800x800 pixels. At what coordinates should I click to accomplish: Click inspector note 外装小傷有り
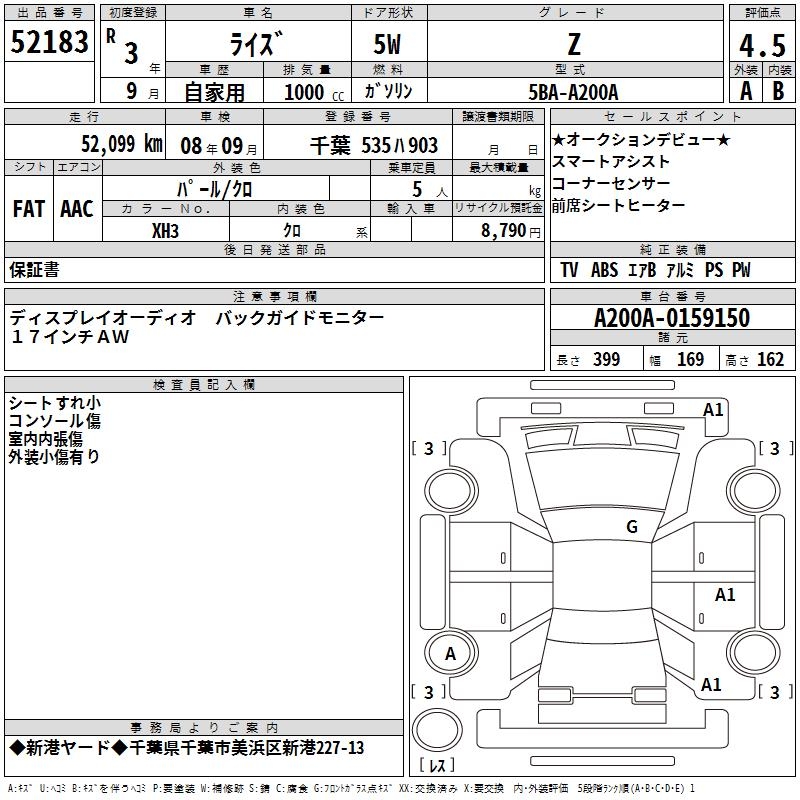[x=54, y=457]
